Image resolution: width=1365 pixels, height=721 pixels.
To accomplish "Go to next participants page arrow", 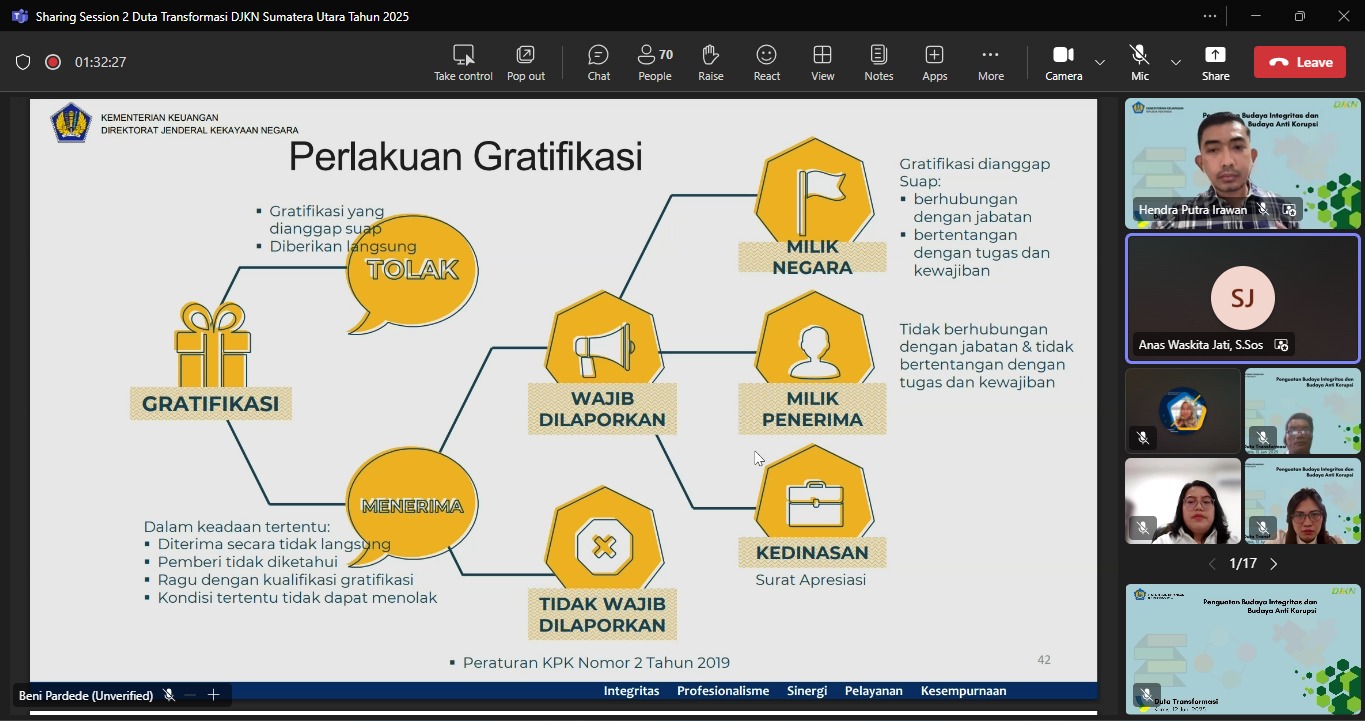I will pyautogui.click(x=1274, y=564).
